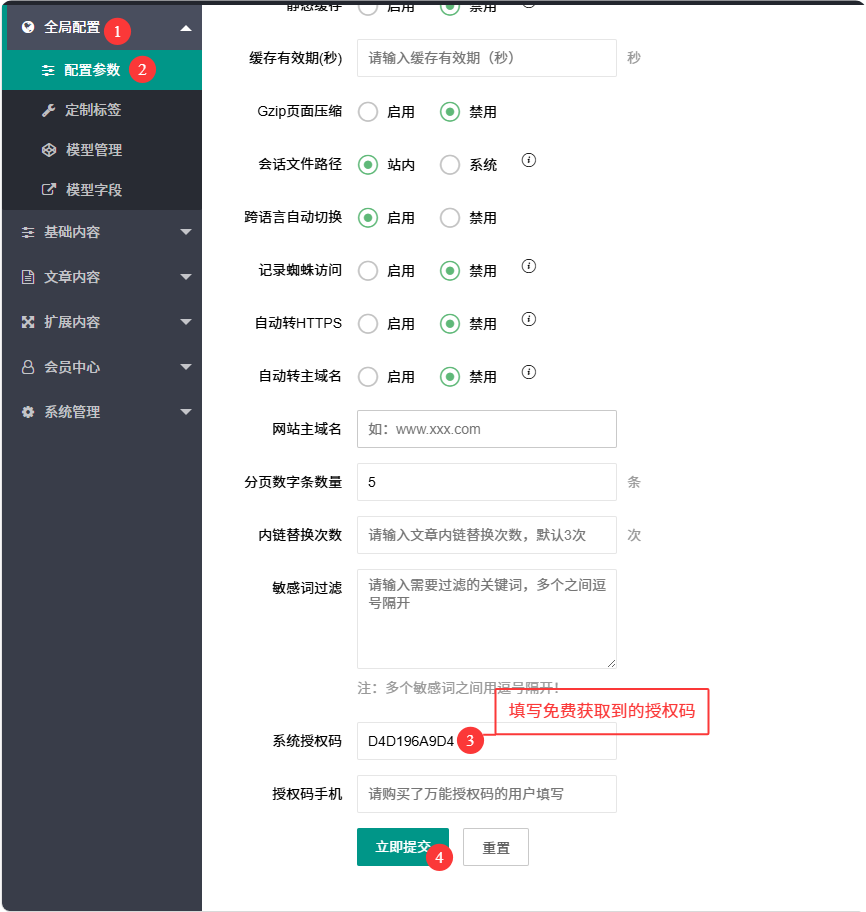866x912 pixels.
Task: Expand the 基础内容 sidebar section
Action: pyautogui.click(x=101, y=231)
